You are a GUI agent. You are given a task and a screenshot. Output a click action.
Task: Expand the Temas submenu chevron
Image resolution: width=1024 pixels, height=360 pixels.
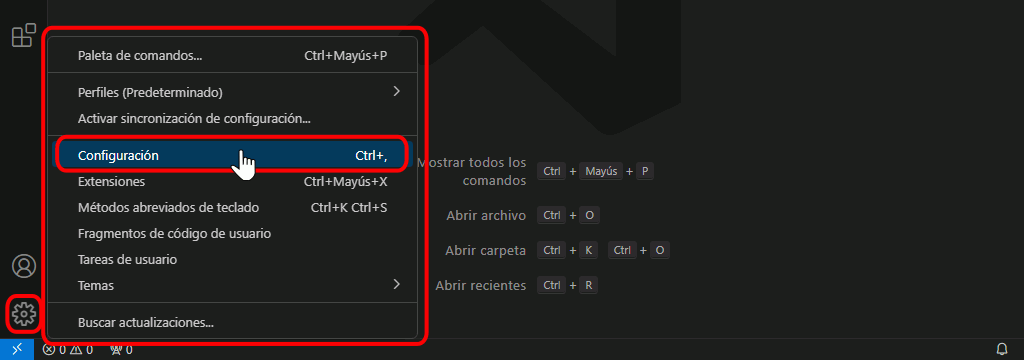396,284
